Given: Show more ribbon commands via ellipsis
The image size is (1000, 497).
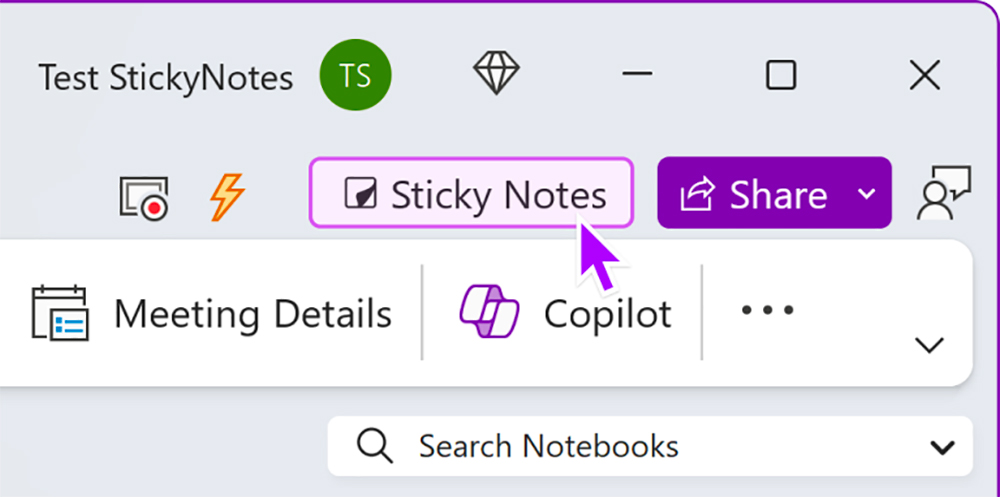Looking at the screenshot, I should point(767,311).
